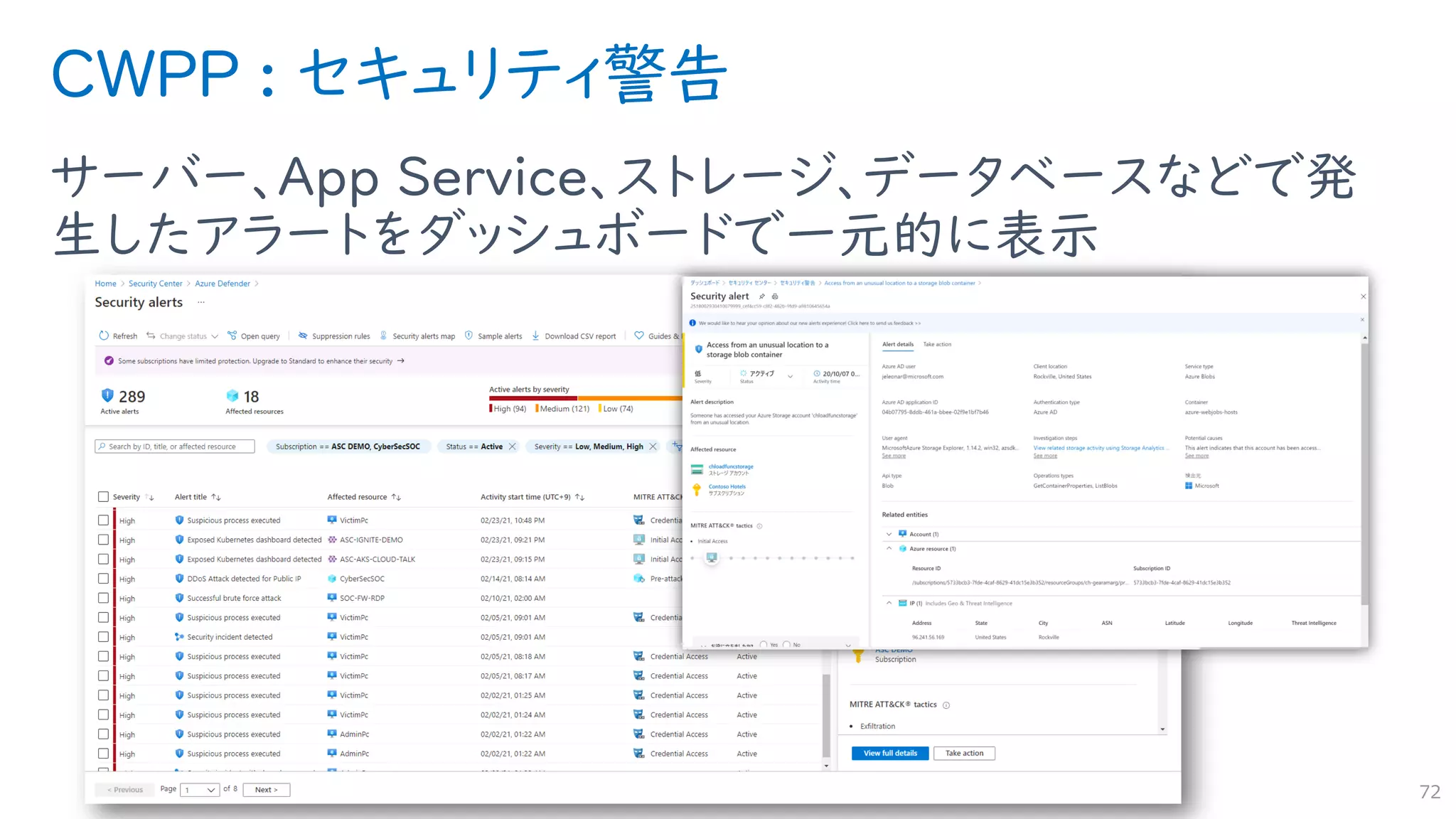
Task: Click the CyberSecSOC resource icon
Action: (x=332, y=579)
